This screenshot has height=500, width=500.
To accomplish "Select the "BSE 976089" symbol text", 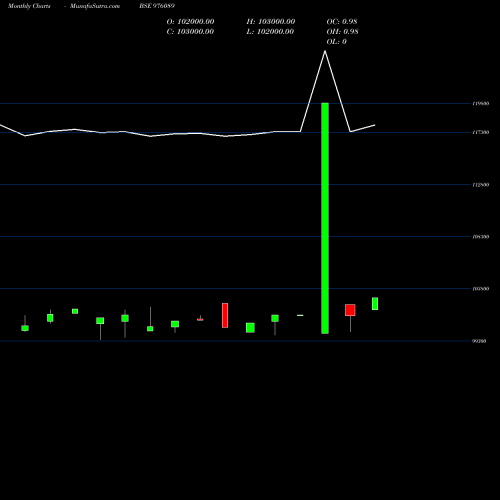I will click(x=157, y=6).
